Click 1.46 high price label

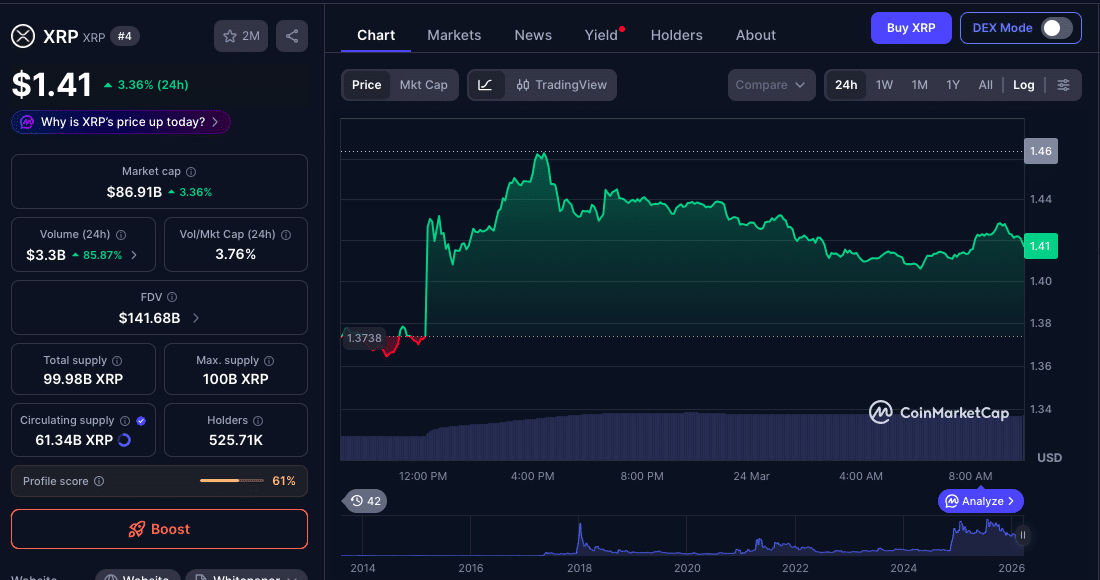[x=1040, y=151]
